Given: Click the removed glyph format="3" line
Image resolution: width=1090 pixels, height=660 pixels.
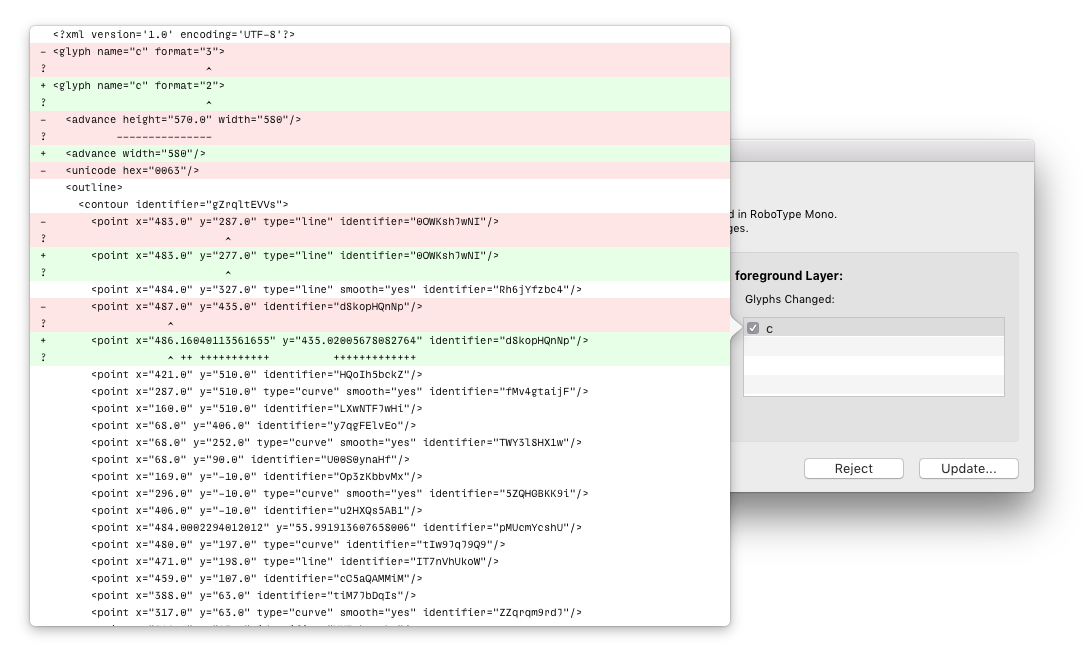Looking at the screenshot, I should pyautogui.click(x=139, y=51).
